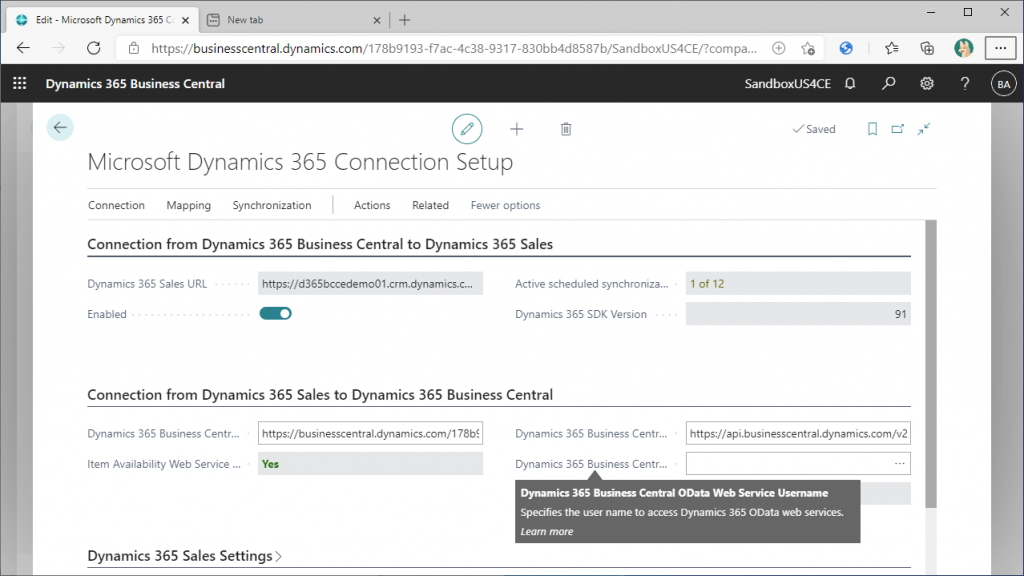Image resolution: width=1024 pixels, height=576 pixels.
Task: Click browser refresh button
Action: (94, 48)
